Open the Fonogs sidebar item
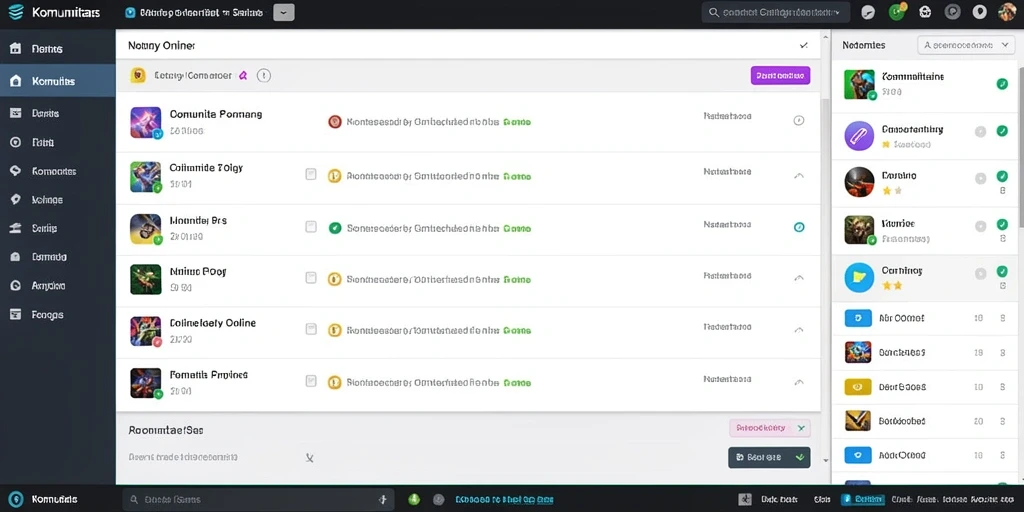The width and height of the screenshot is (1024, 512). pos(57,315)
